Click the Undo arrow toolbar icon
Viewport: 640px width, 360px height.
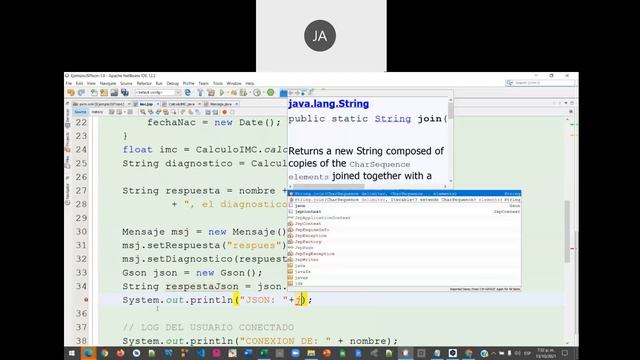(x=71, y=93)
